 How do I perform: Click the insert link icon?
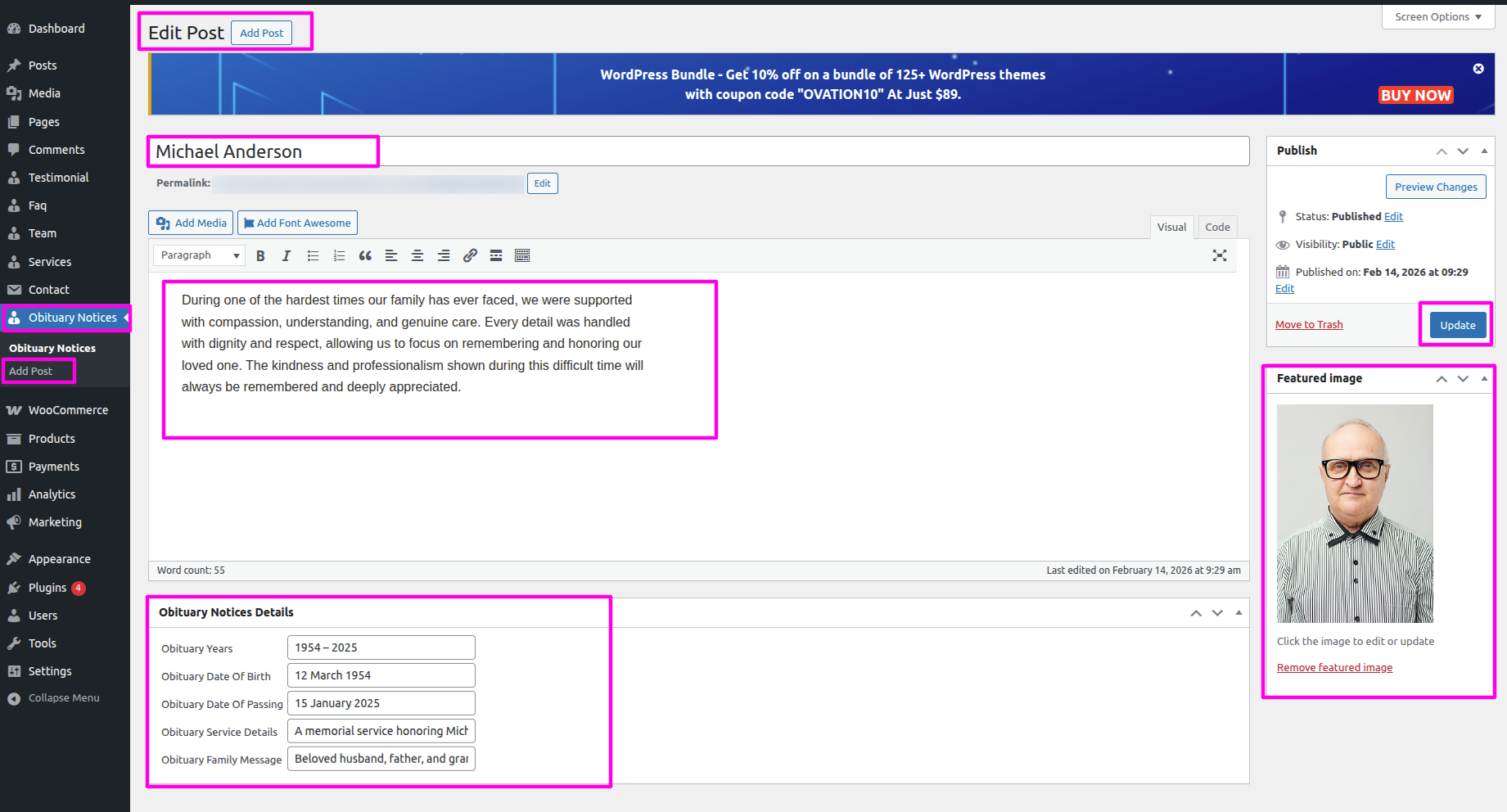click(470, 256)
